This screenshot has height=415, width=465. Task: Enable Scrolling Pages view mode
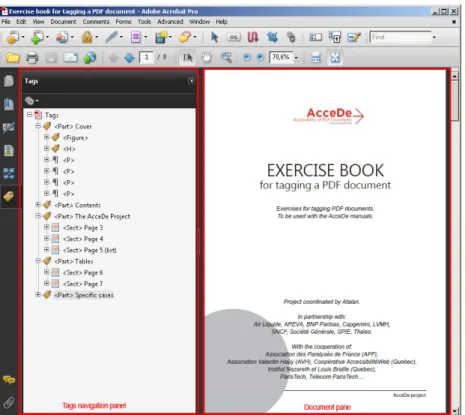[x=316, y=58]
